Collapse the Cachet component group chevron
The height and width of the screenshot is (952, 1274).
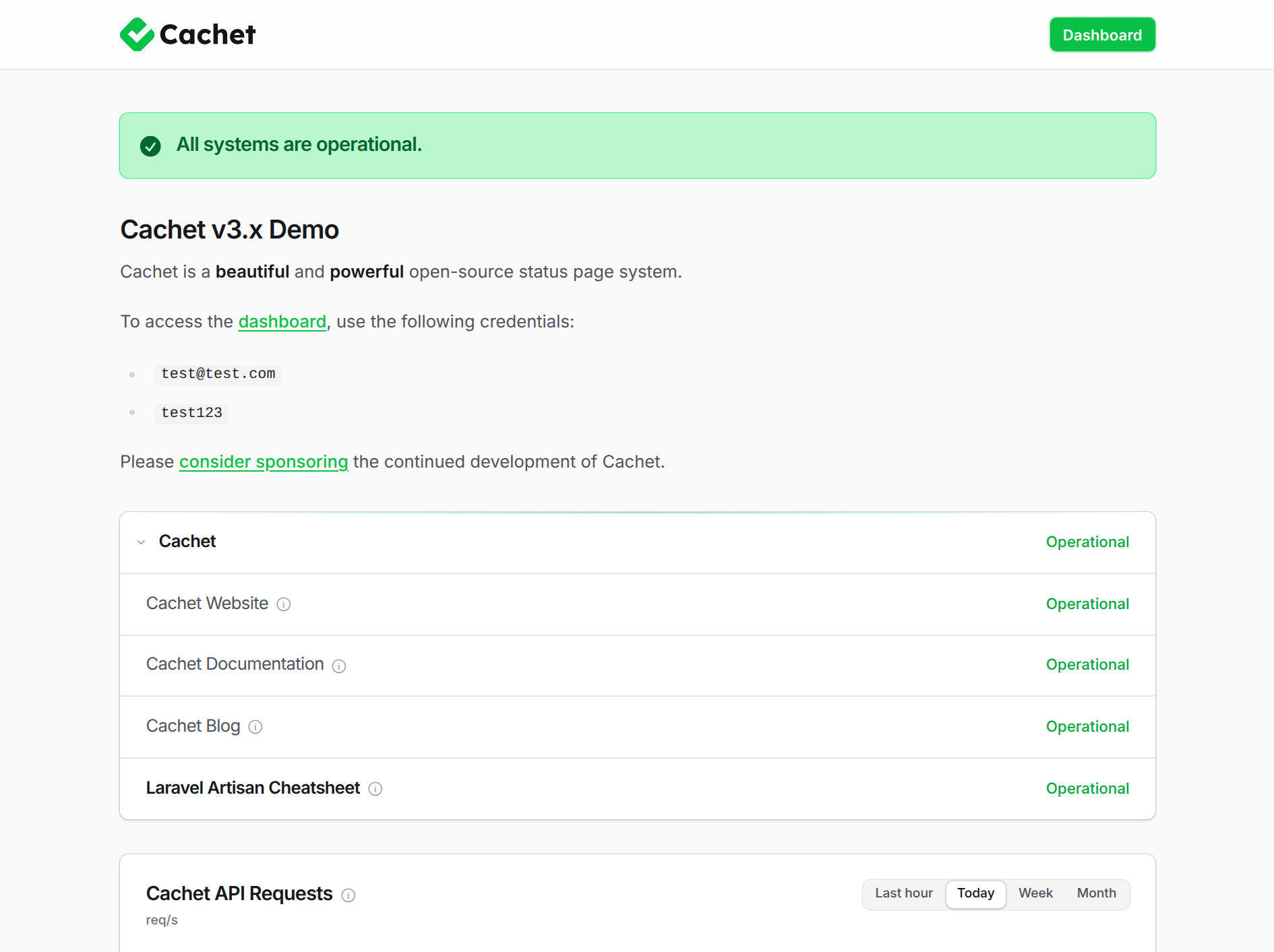pyautogui.click(x=141, y=542)
